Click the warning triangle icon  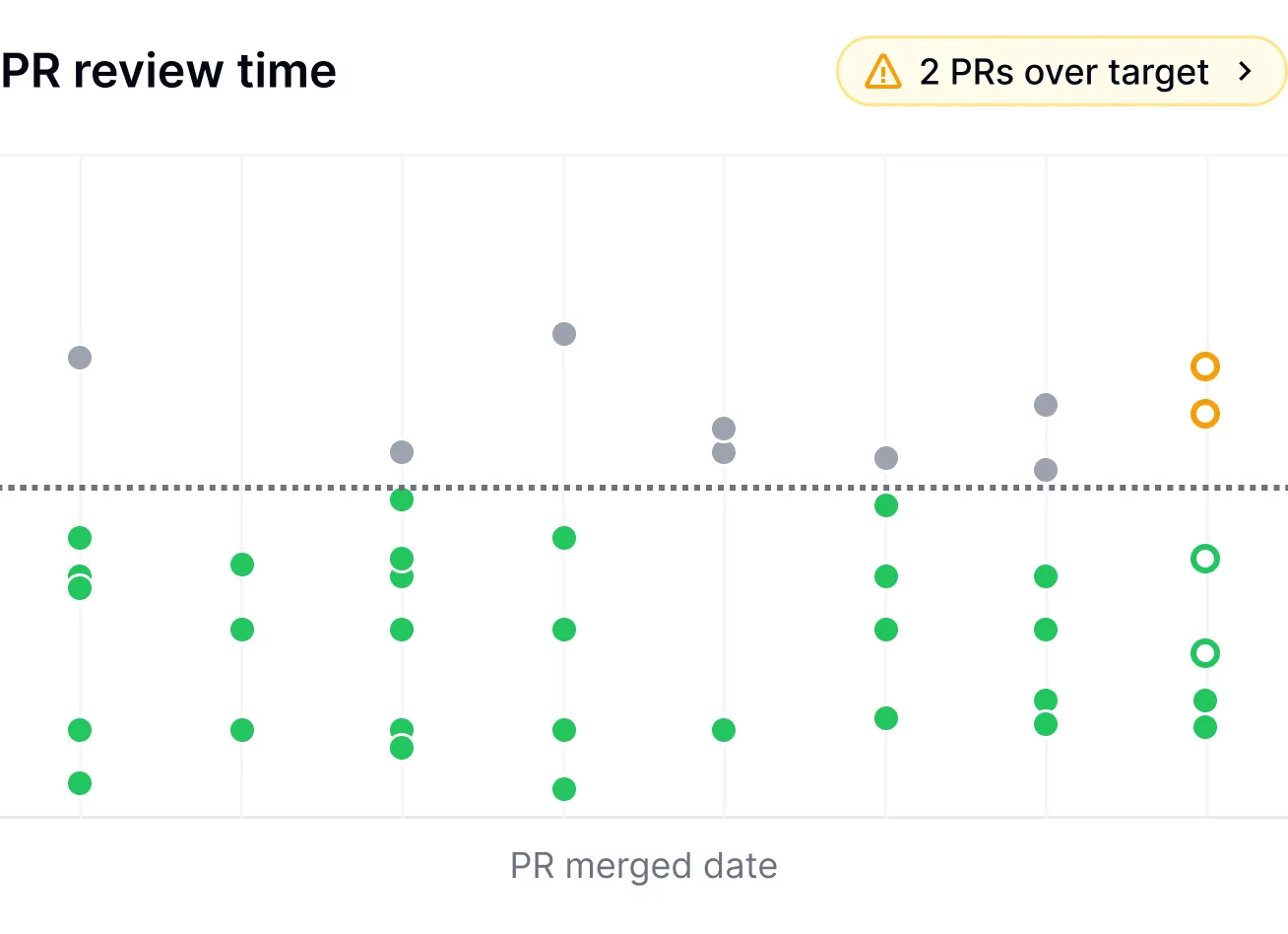coord(882,72)
